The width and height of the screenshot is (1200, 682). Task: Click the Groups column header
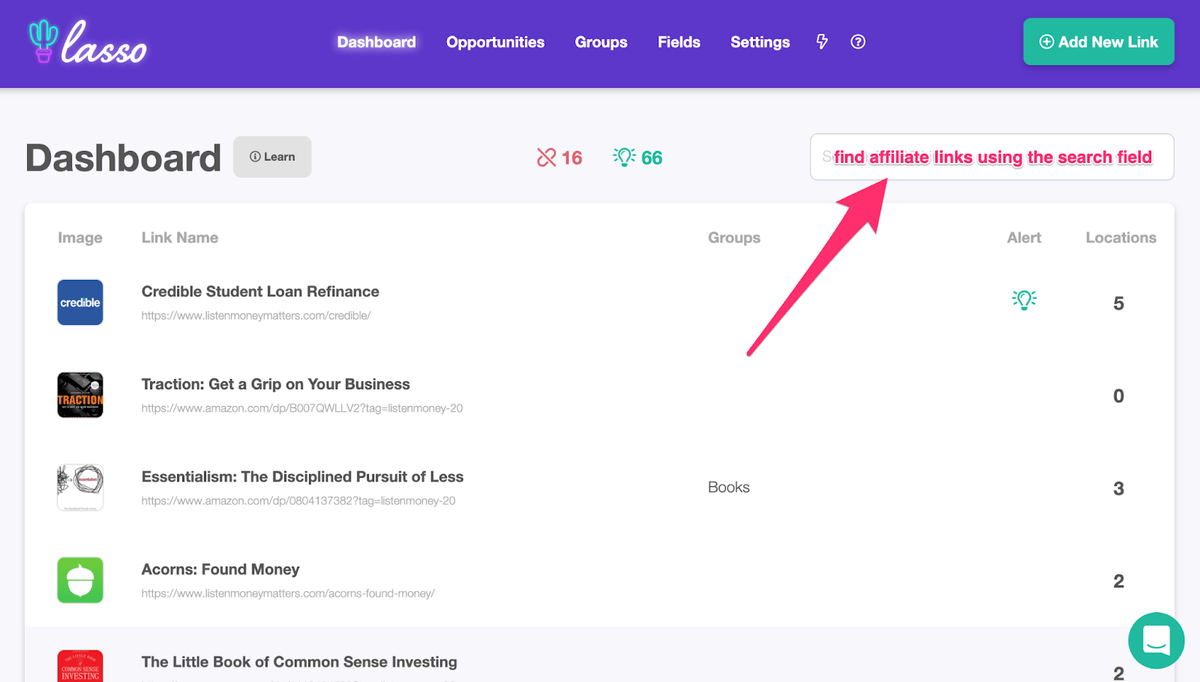[x=734, y=237]
